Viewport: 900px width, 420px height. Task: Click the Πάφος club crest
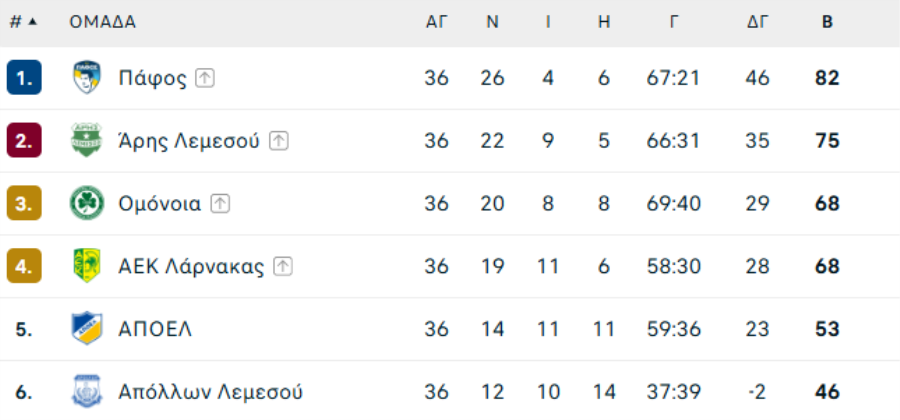coord(87,77)
